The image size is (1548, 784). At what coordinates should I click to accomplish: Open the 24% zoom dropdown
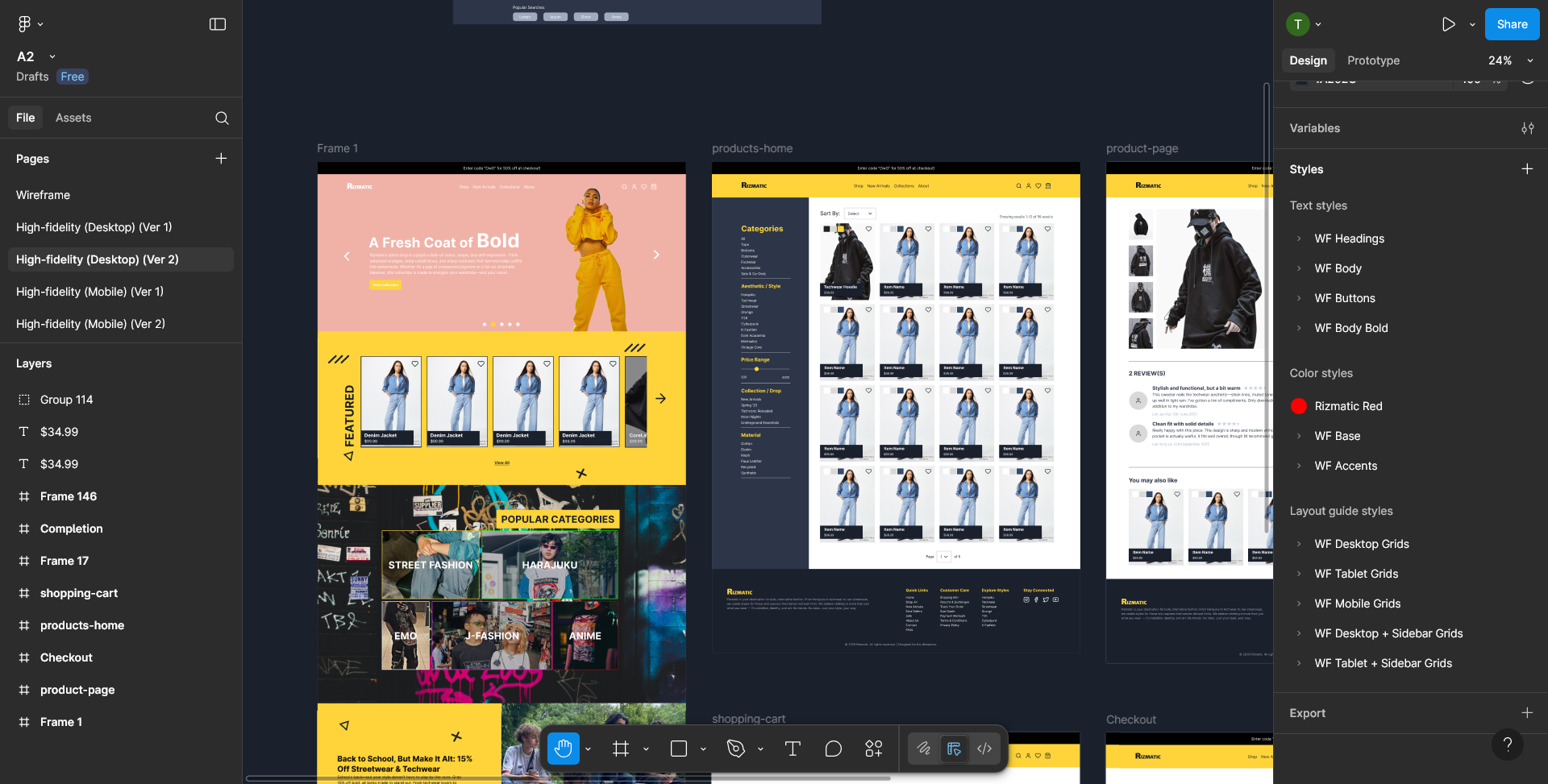(1509, 60)
